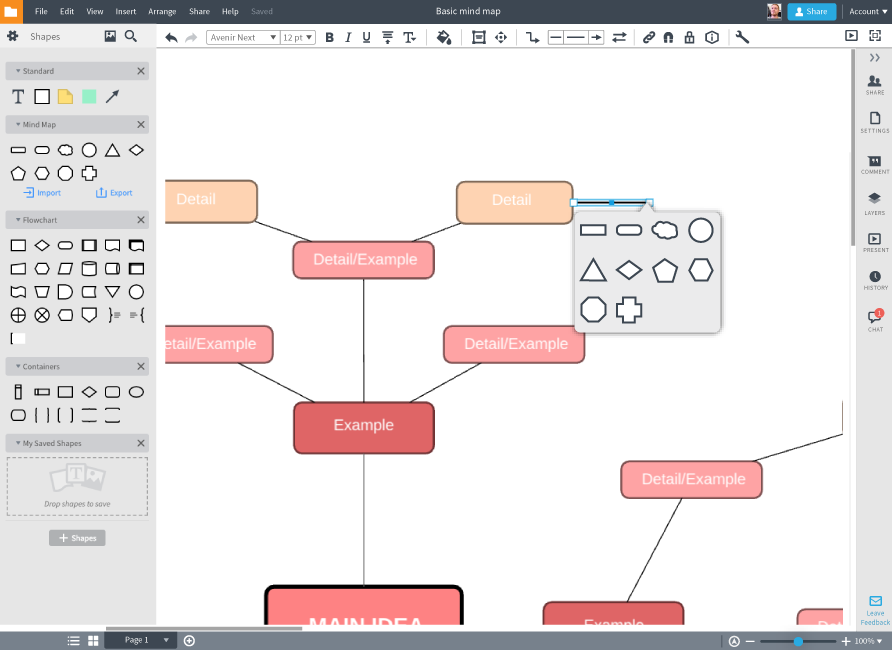Open the Chat panel with notification

pos(874,319)
